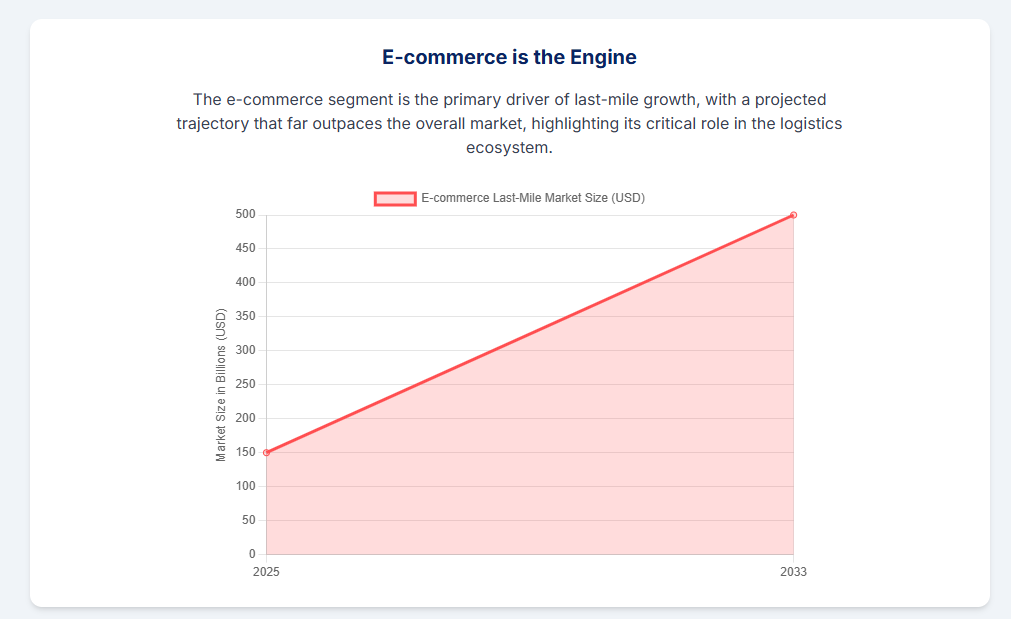Click the 250 y-axis tick label
Screen dimensions: 1011x619
246,385
